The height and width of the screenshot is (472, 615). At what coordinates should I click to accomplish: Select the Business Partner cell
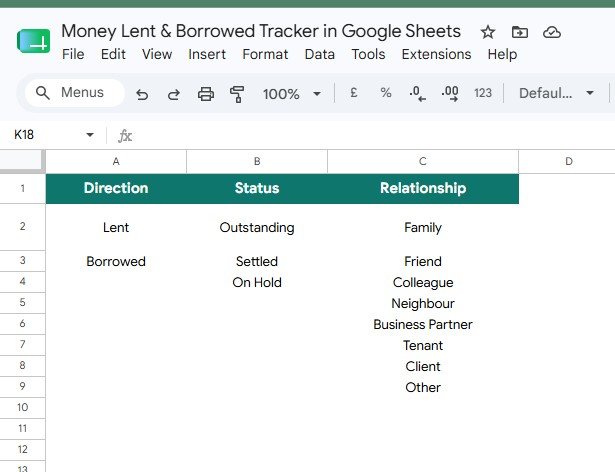(423, 324)
